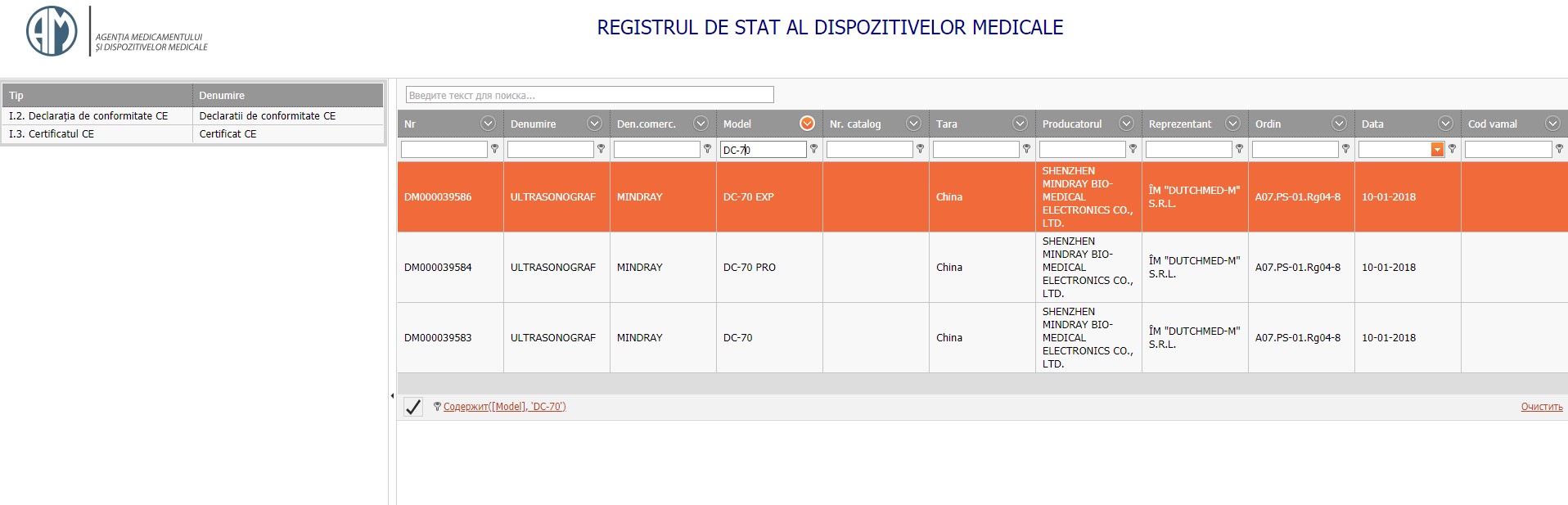Click the 'Очистить' clear filter link
The width and height of the screenshot is (1568, 505).
(x=1541, y=407)
